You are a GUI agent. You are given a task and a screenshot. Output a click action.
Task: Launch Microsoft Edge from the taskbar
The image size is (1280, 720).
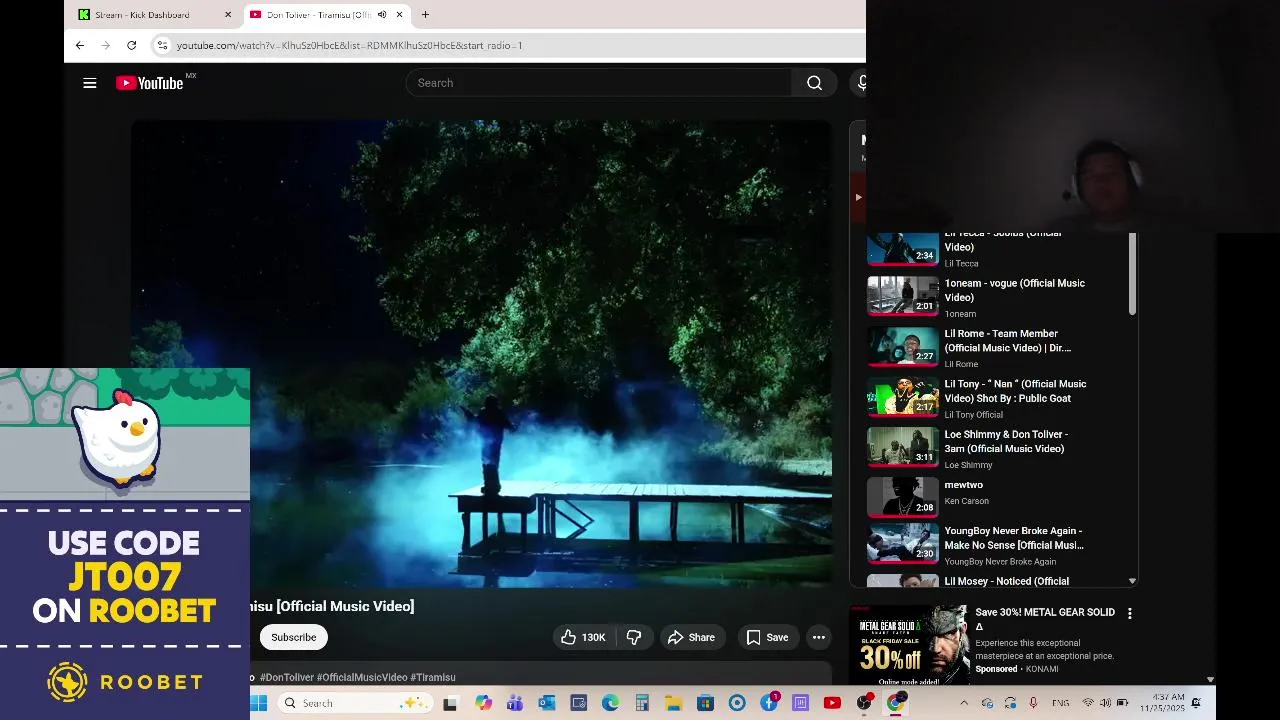(x=610, y=703)
